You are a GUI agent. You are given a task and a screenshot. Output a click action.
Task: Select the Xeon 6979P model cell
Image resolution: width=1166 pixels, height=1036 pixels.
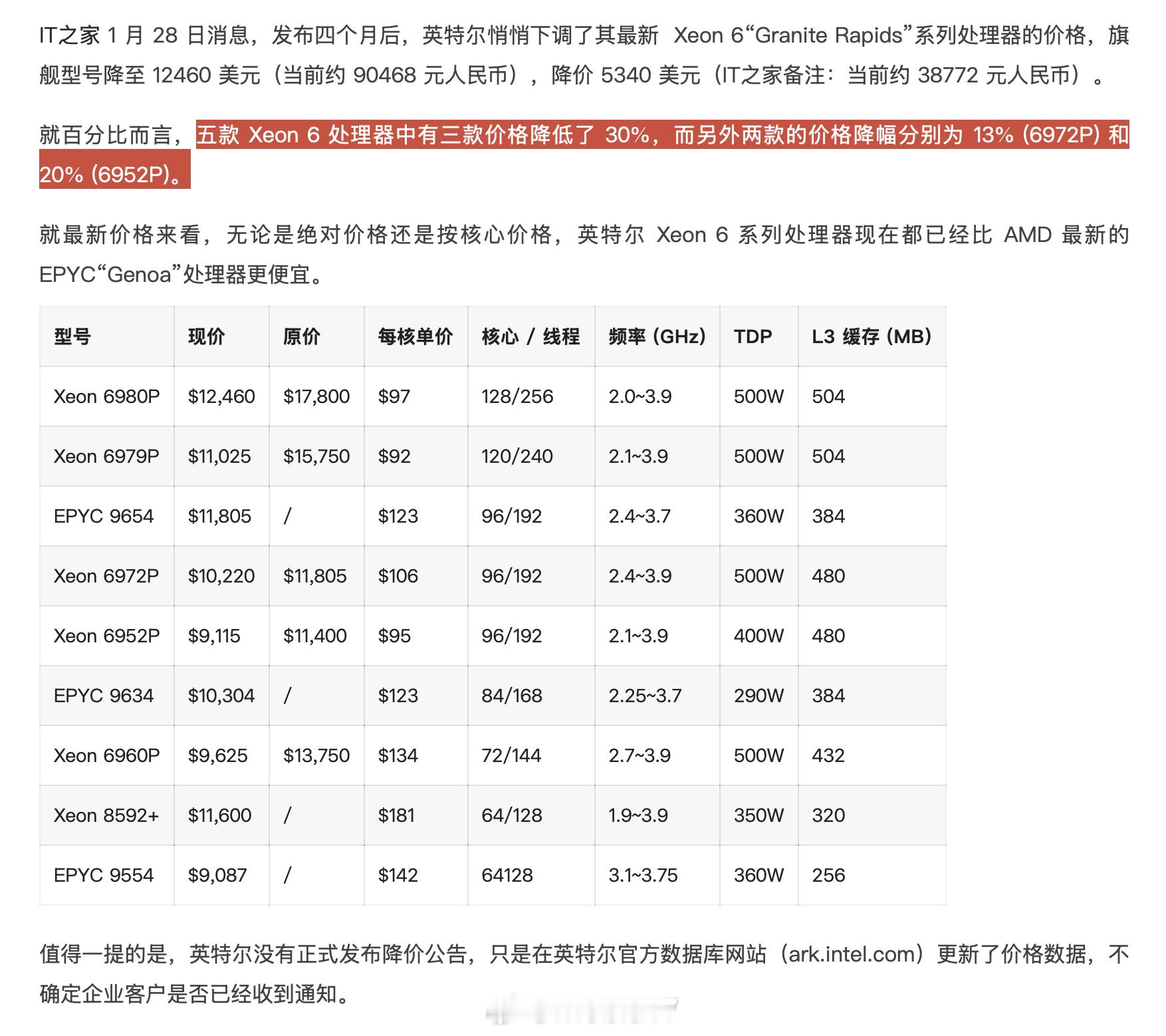pyautogui.click(x=106, y=456)
